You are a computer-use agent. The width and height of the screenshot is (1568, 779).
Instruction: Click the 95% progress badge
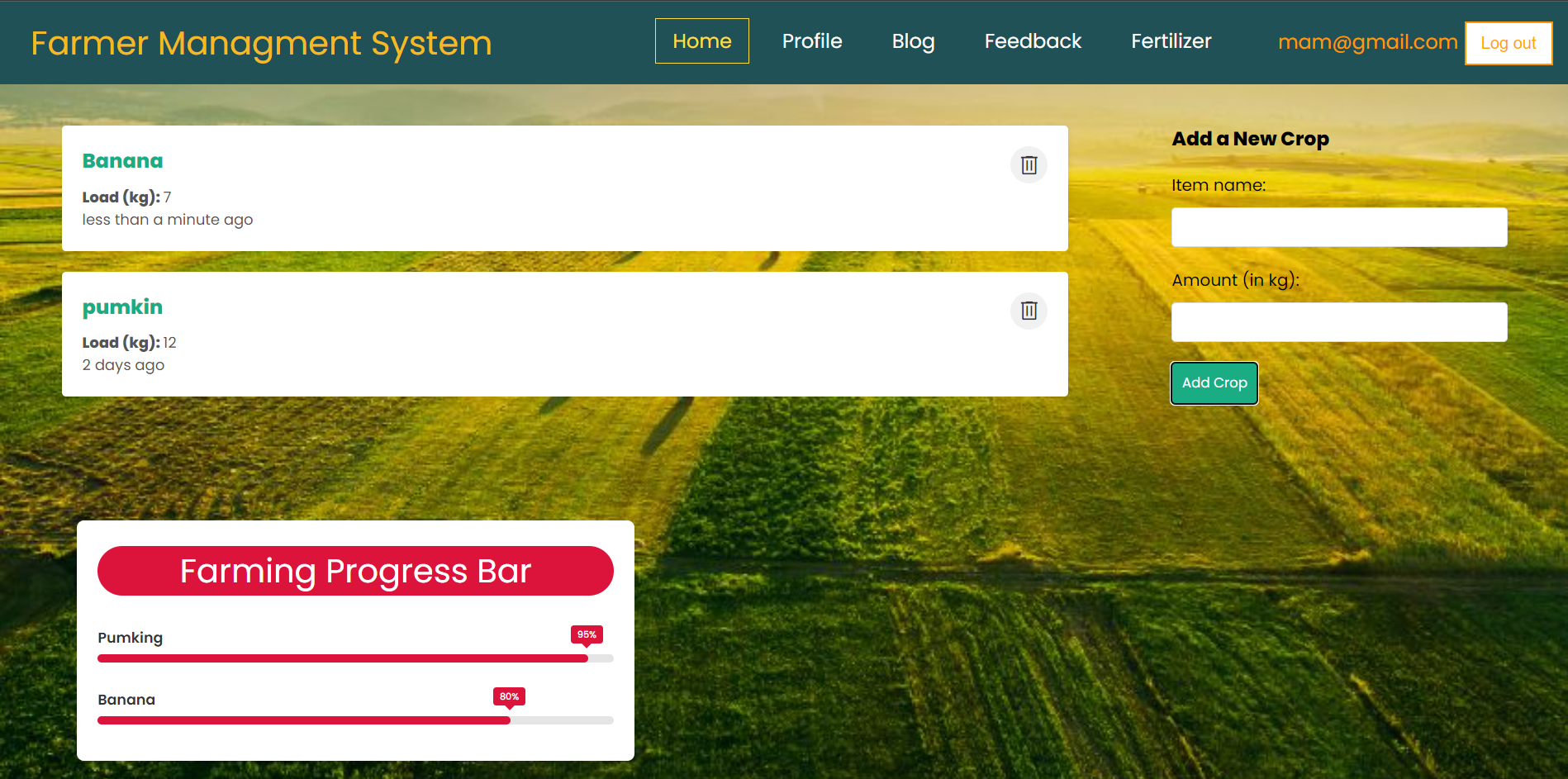coord(587,634)
